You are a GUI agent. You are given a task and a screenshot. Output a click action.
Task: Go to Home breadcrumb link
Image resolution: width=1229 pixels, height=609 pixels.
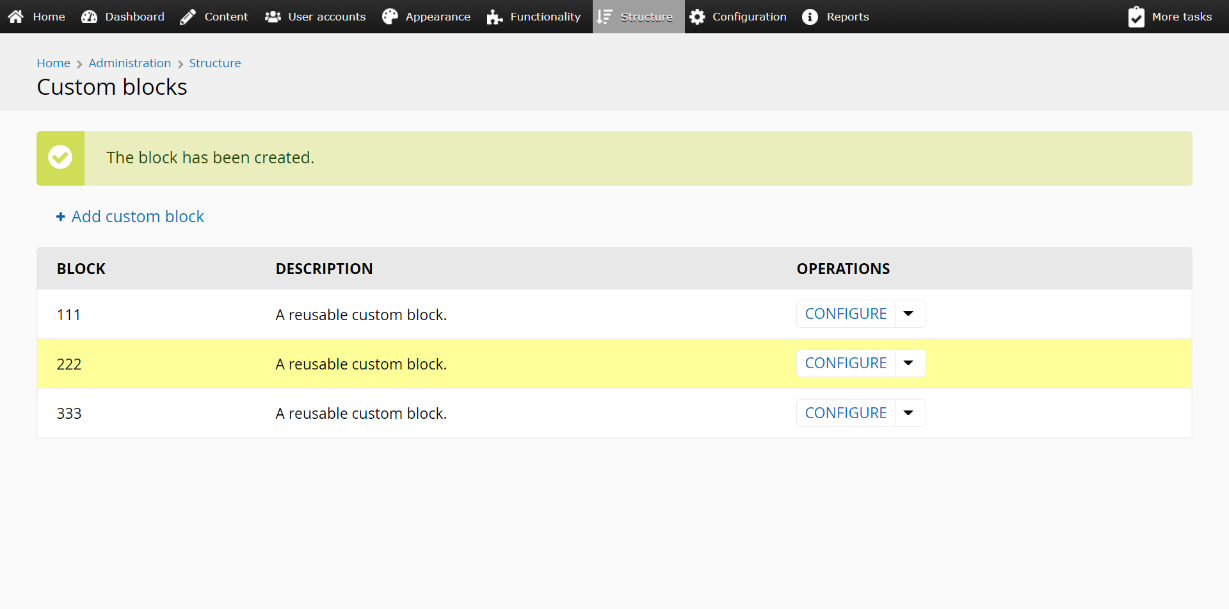[x=54, y=63]
